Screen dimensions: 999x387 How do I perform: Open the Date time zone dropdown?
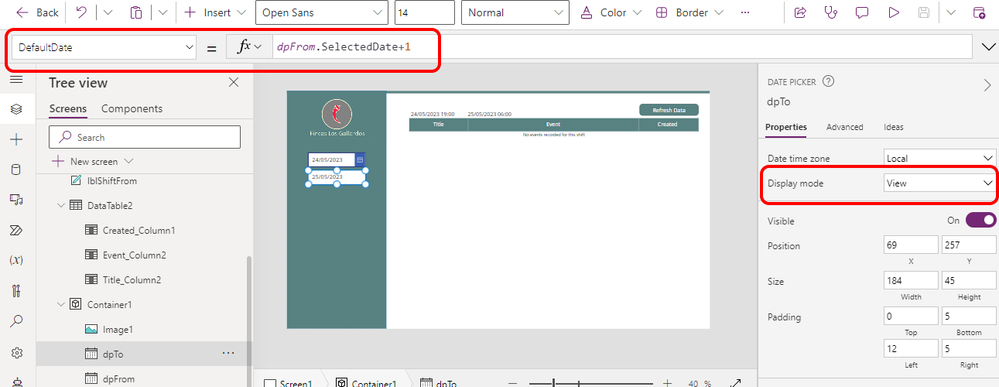click(940, 158)
